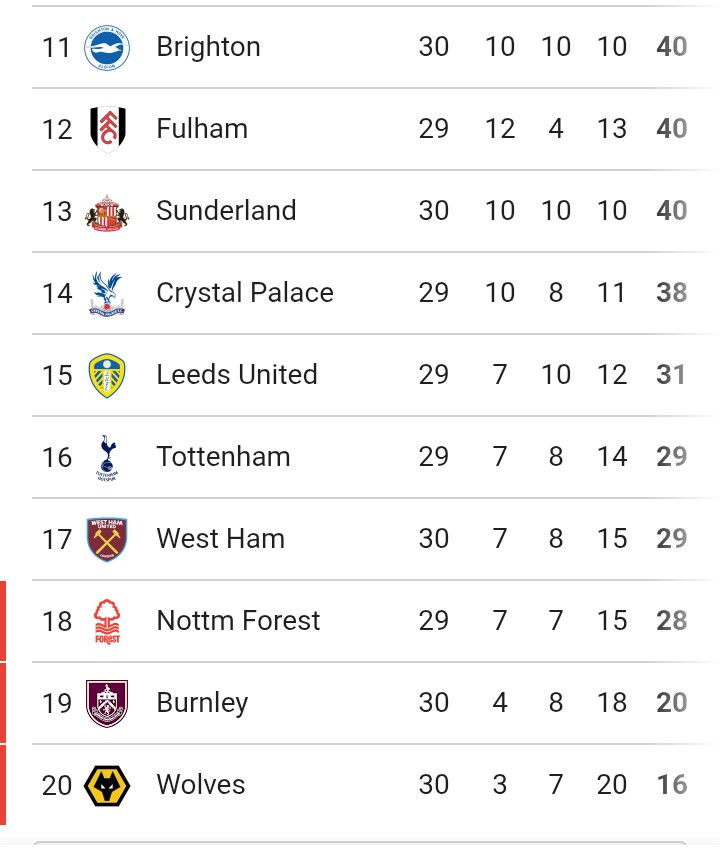Open the Fulham team name link

(x=202, y=129)
